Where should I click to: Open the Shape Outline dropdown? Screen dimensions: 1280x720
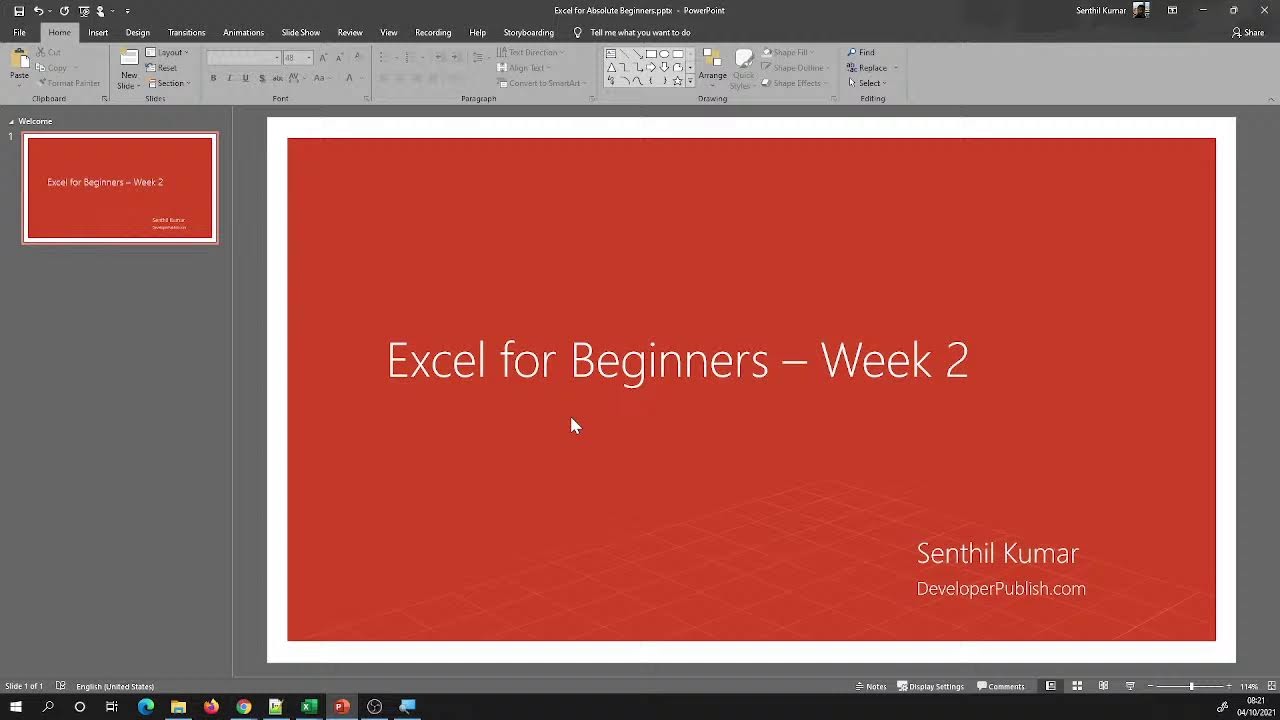tap(795, 68)
